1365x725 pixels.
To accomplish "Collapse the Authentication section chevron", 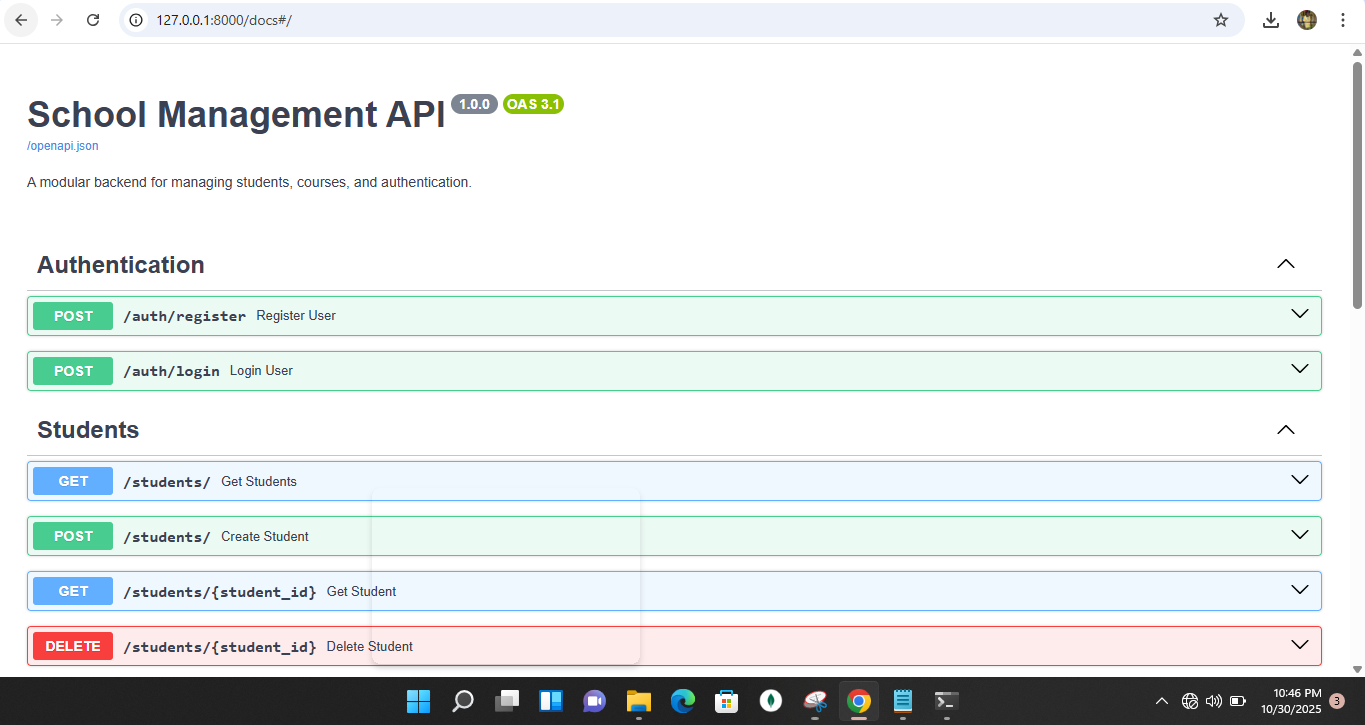I will [1285, 263].
